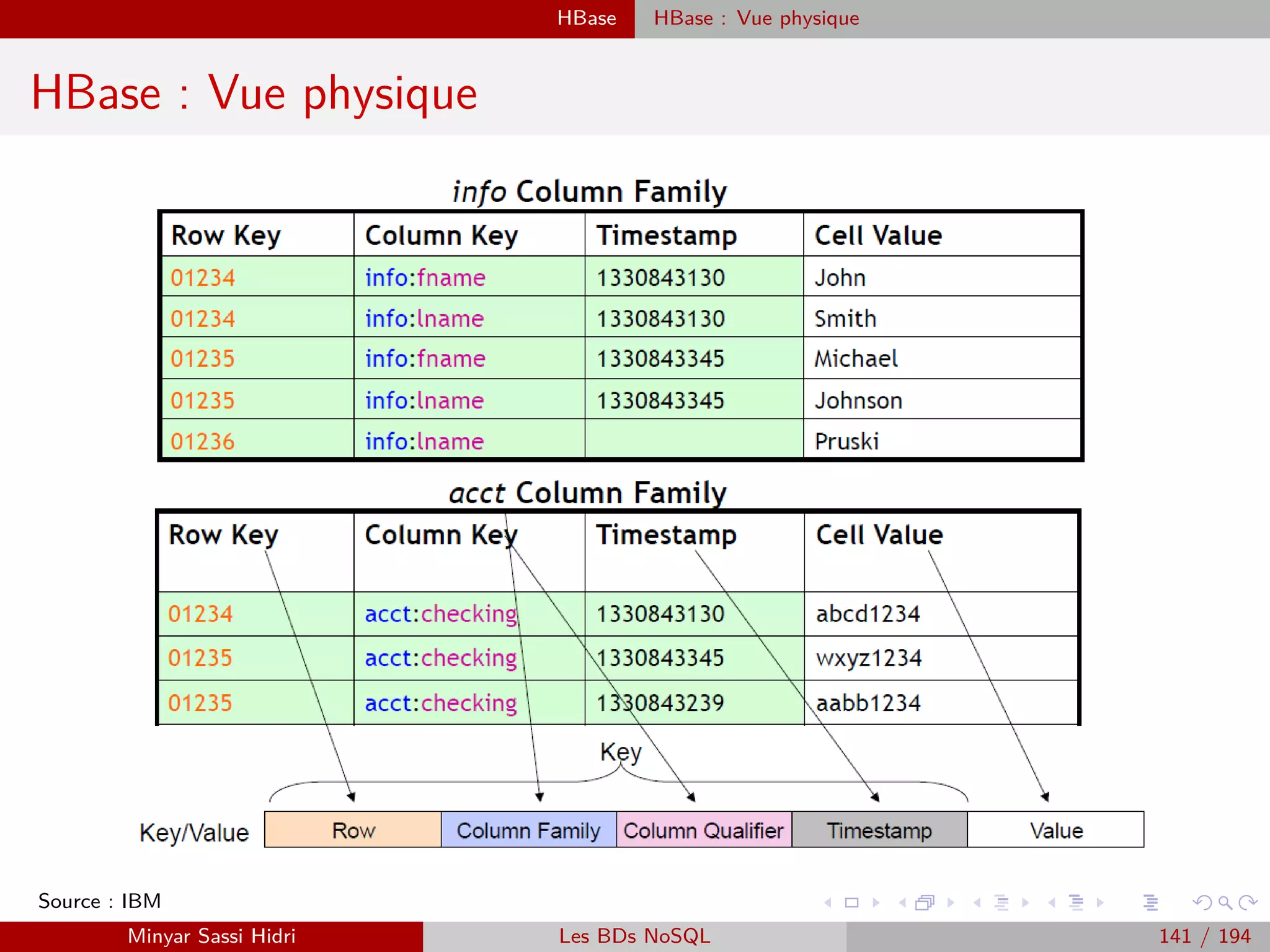The width and height of the screenshot is (1270, 952).
Task: Click the author name Minyar Sassi Hidri
Action: click(x=211, y=936)
